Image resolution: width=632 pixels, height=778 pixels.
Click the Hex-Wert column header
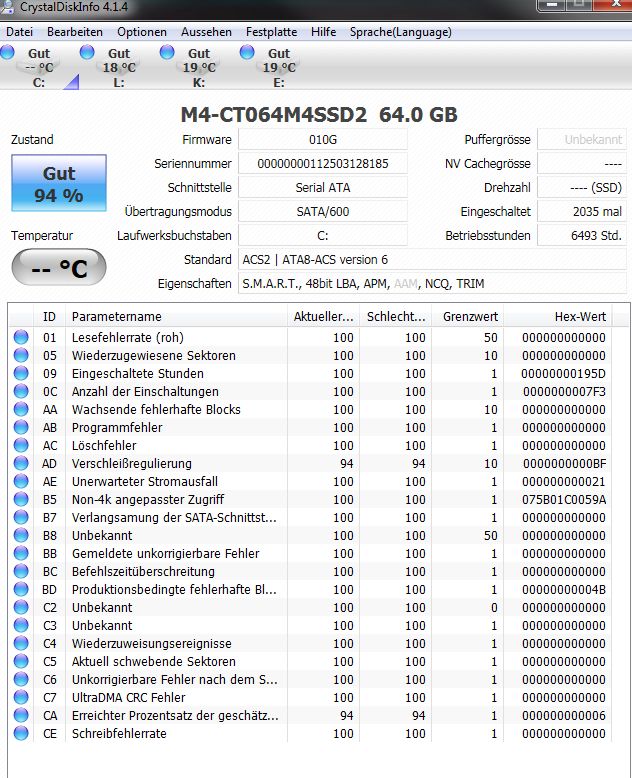[558, 317]
